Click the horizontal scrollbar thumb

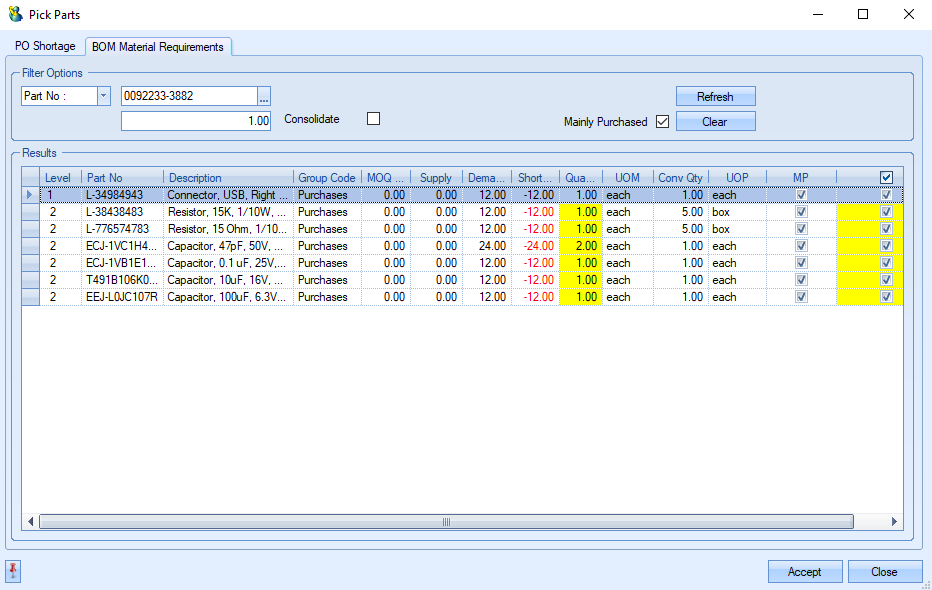pos(446,522)
